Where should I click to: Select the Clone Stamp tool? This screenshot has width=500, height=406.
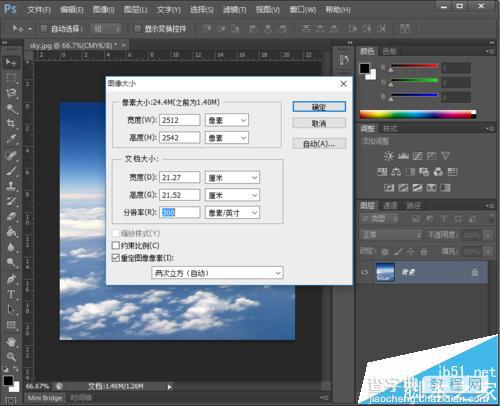coord(11,186)
